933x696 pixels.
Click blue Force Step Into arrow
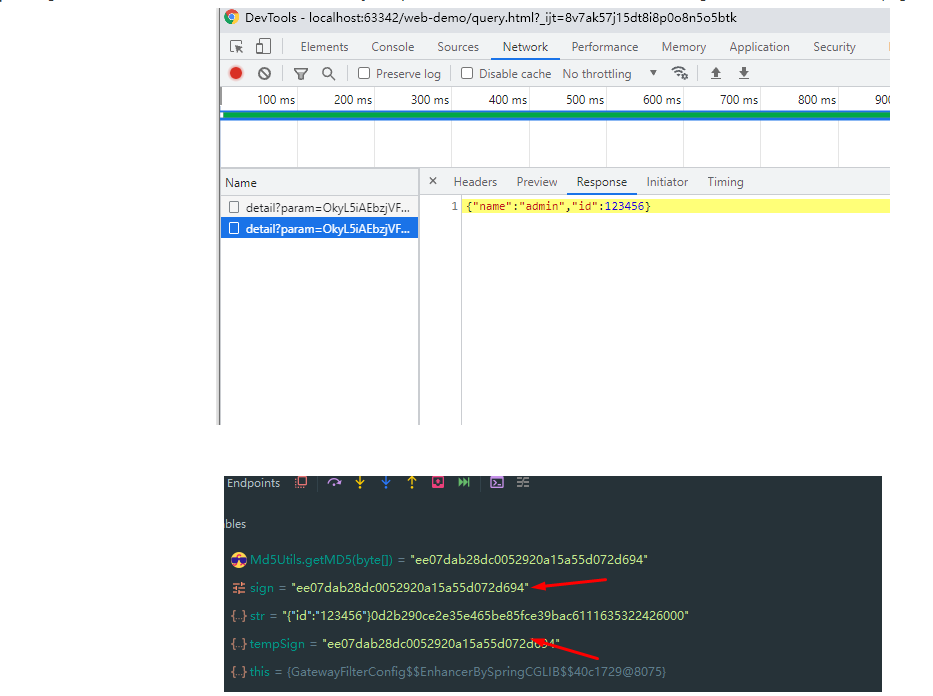click(x=386, y=482)
